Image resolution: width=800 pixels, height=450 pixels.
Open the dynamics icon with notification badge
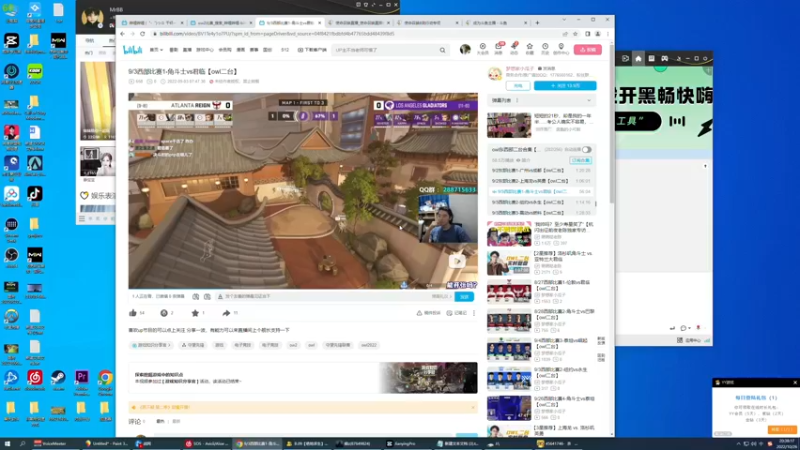514,48
